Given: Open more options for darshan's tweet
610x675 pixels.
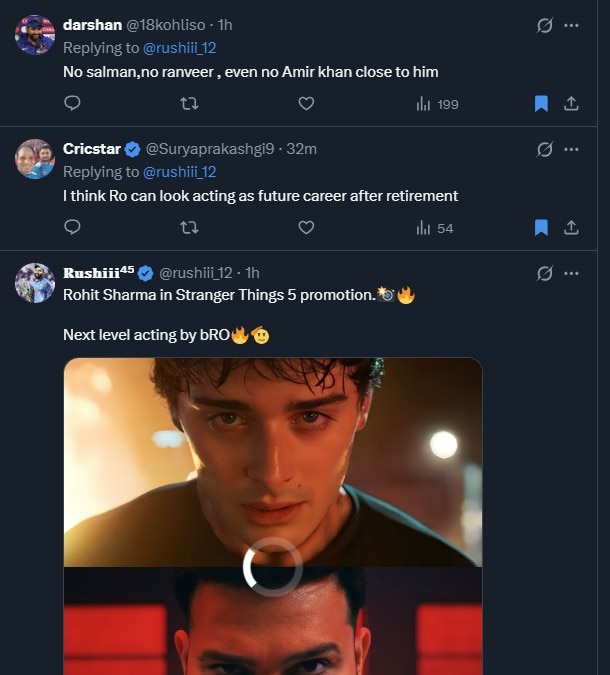Looking at the screenshot, I should (x=571, y=25).
